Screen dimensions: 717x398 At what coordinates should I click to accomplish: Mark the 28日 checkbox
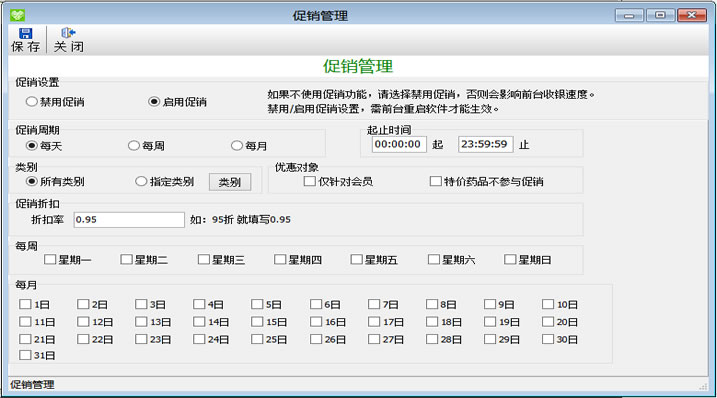pos(432,339)
